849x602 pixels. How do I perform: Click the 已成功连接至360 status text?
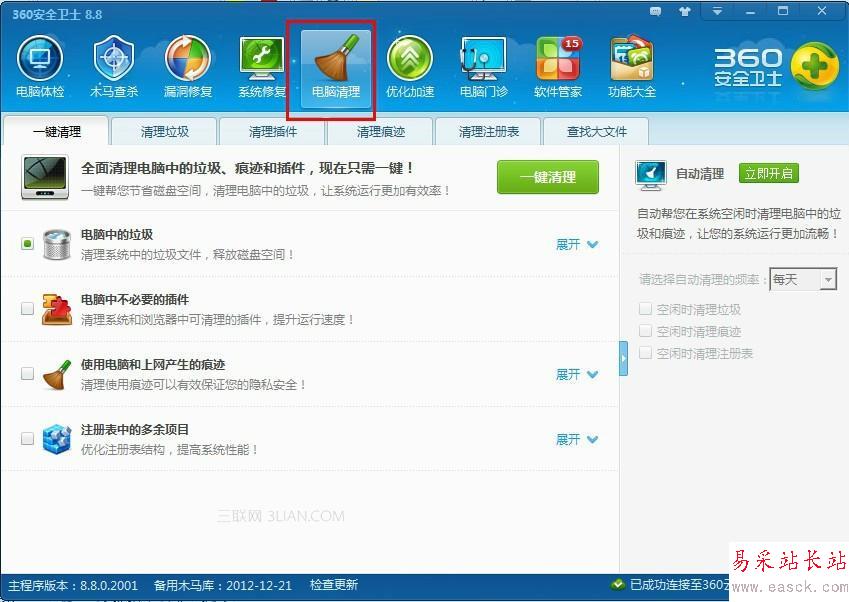coord(679,585)
